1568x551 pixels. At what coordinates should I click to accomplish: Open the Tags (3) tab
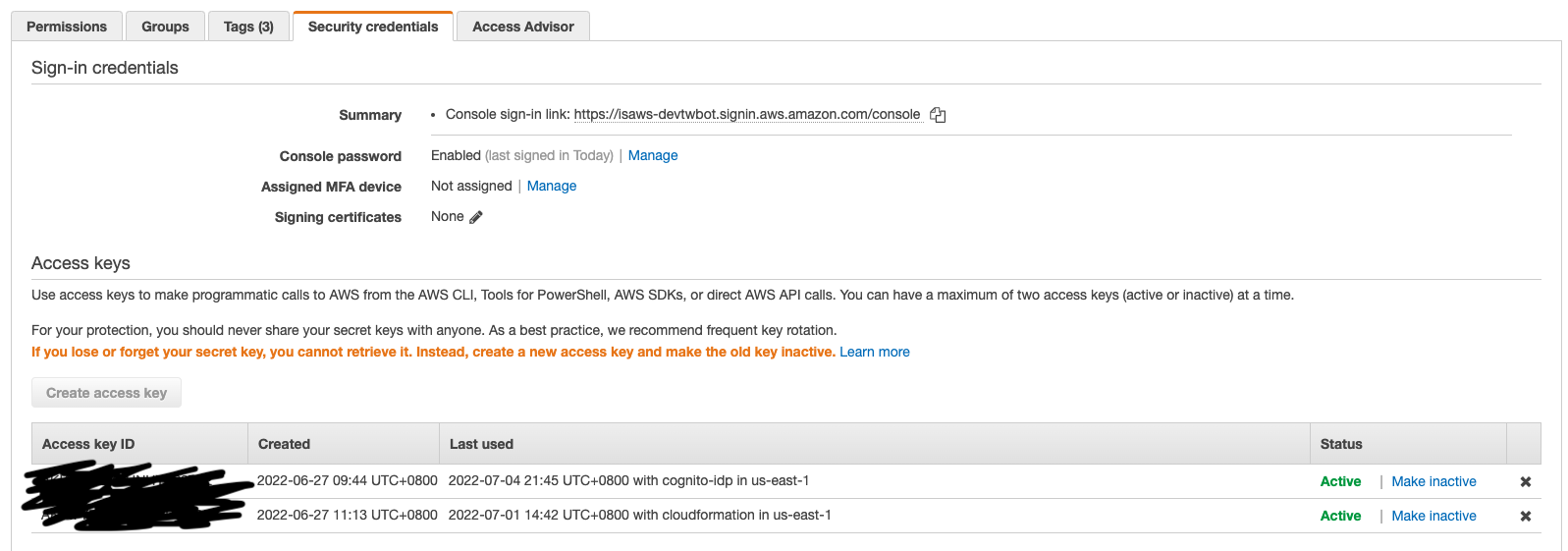click(x=248, y=27)
